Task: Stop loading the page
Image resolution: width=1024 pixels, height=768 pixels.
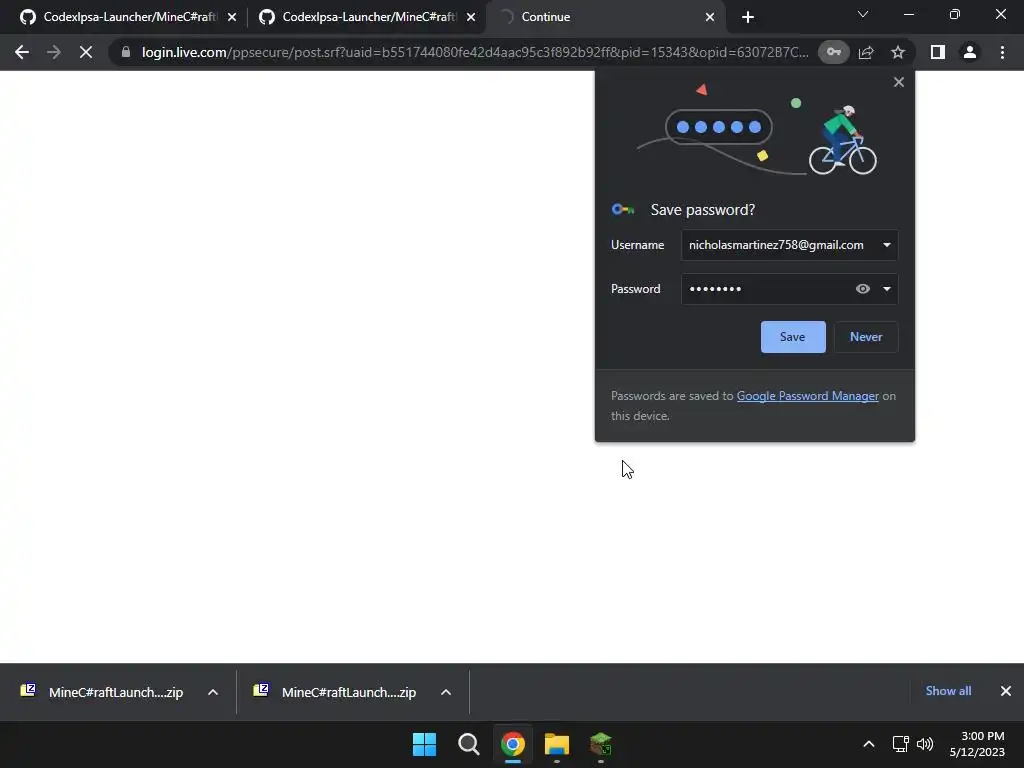Action: [86, 52]
